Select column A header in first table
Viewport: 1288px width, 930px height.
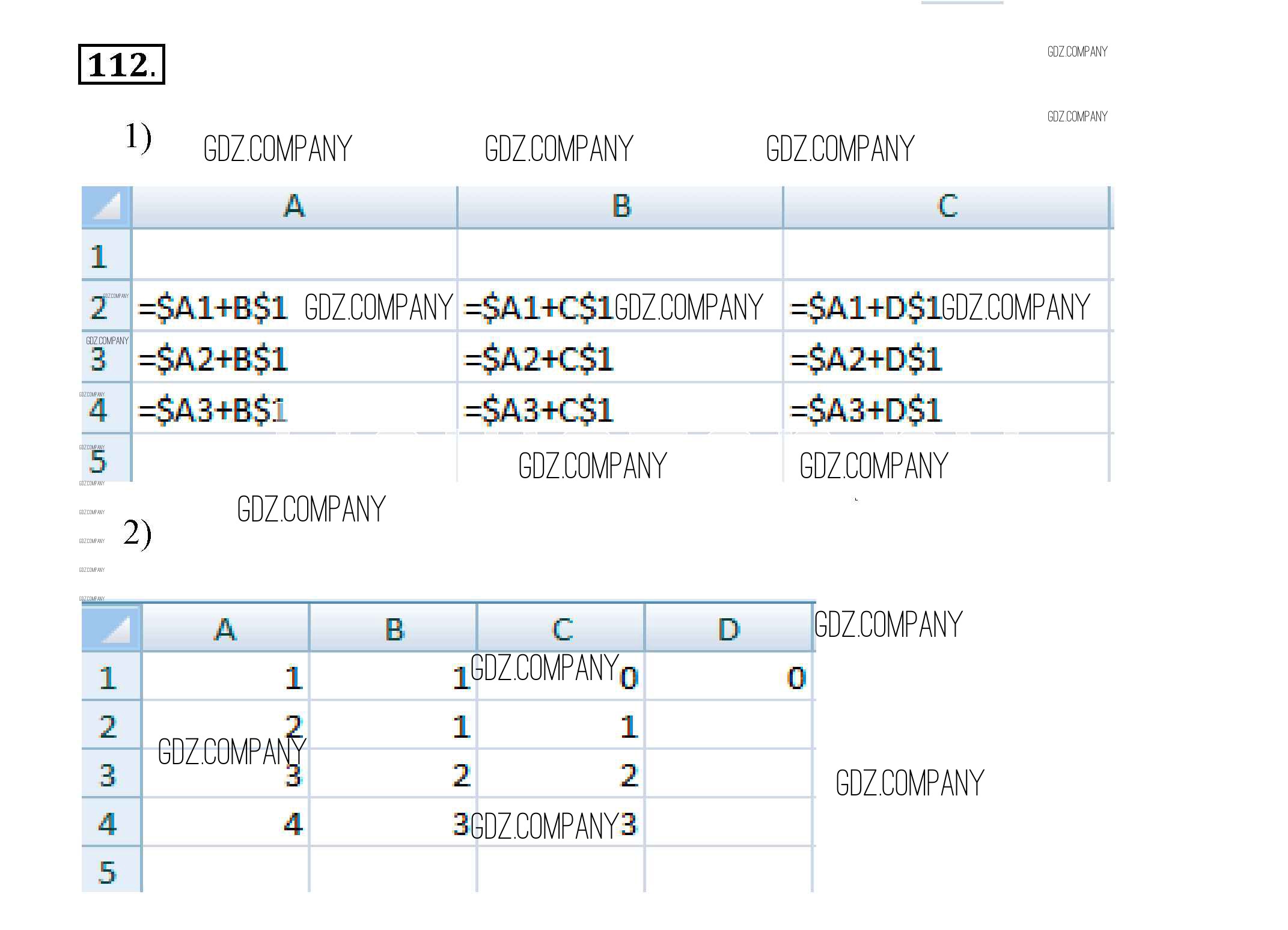(x=294, y=207)
